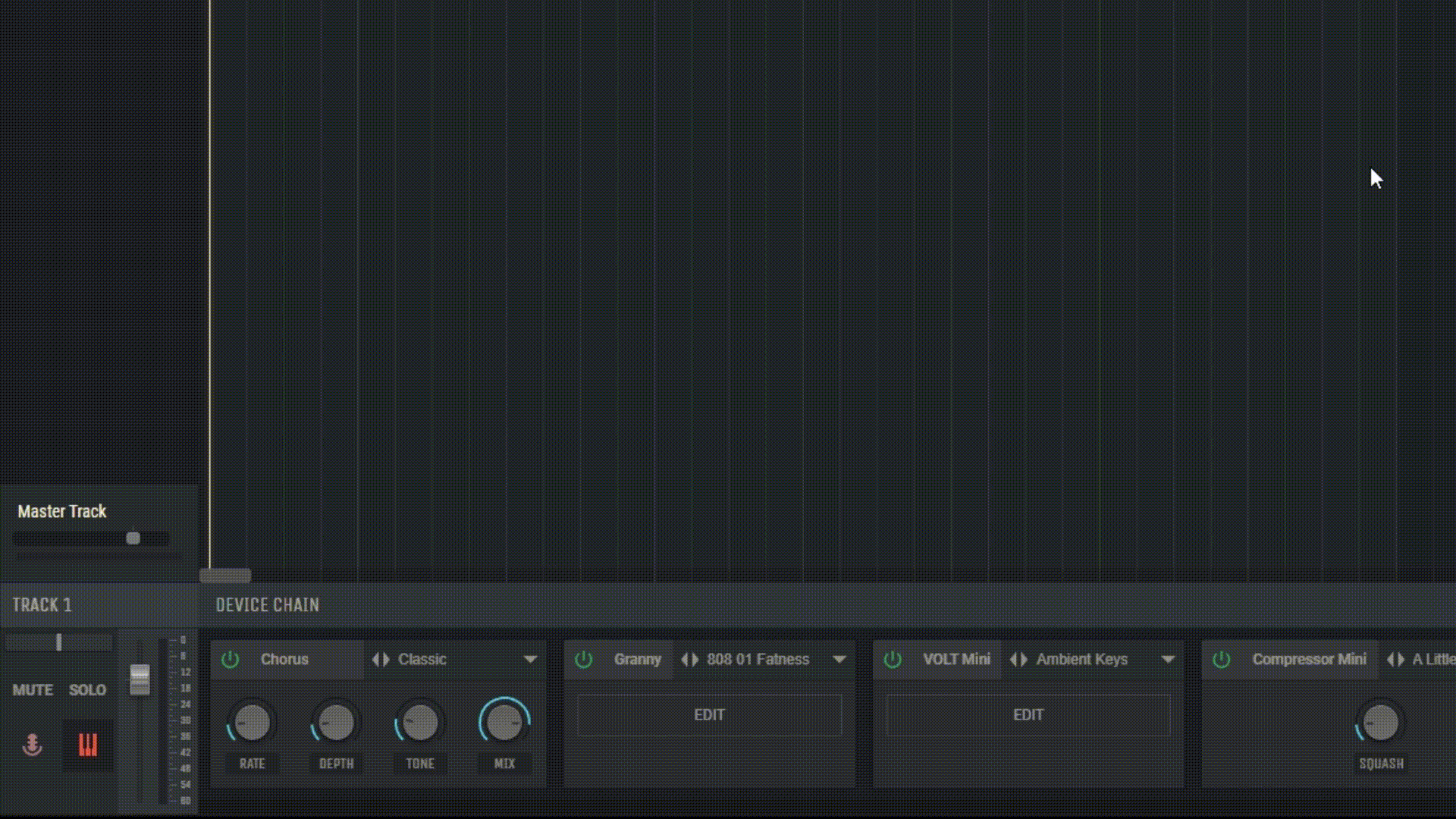Mute Track 1
The height and width of the screenshot is (819, 1456).
(x=33, y=690)
